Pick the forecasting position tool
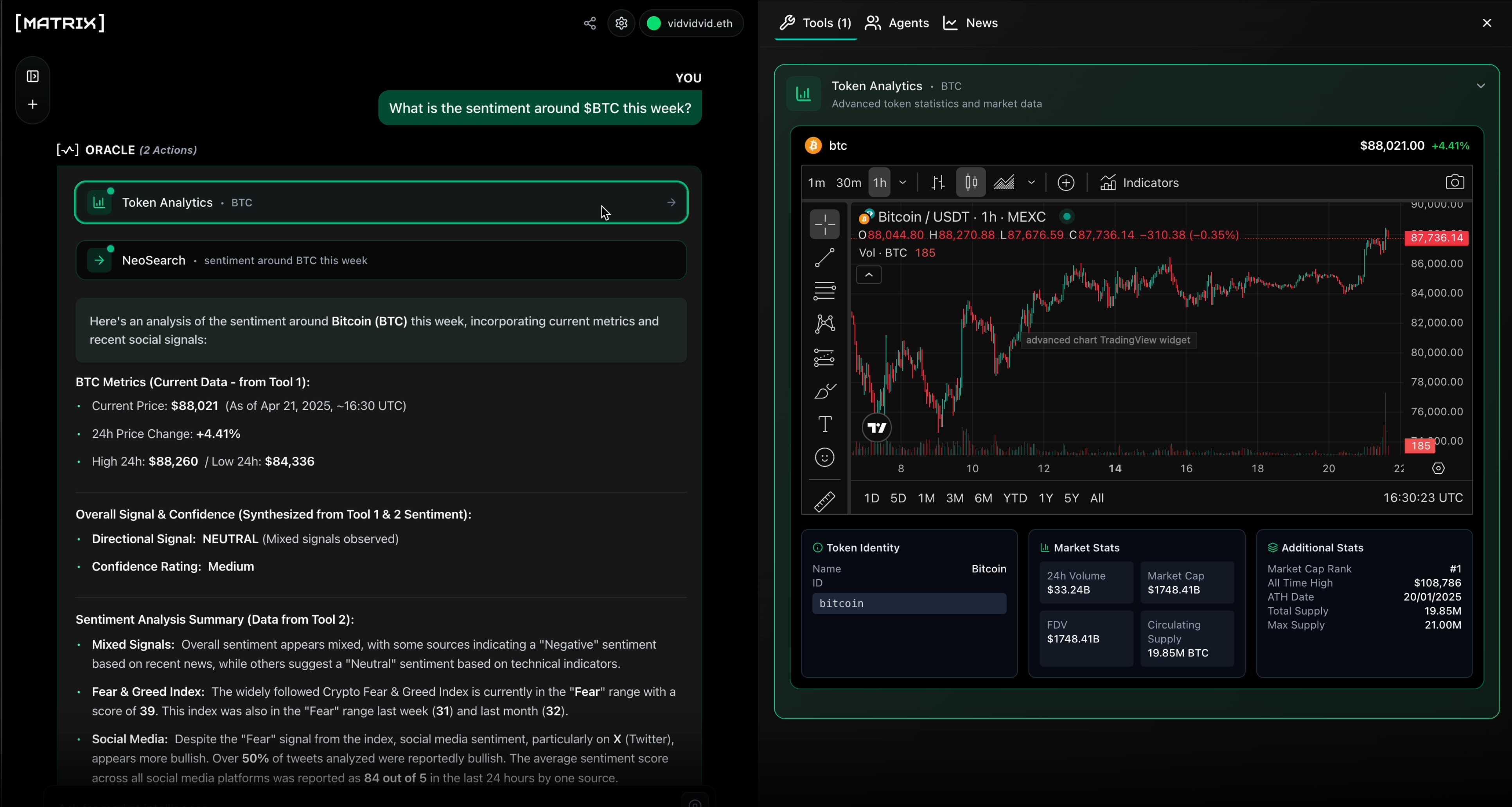Viewport: 1512px width, 807px height. (x=825, y=357)
